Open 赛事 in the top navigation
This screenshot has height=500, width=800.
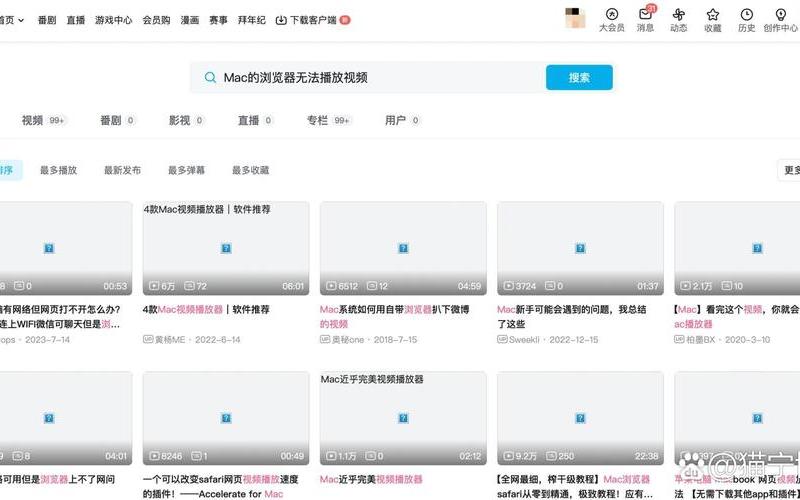(218, 20)
